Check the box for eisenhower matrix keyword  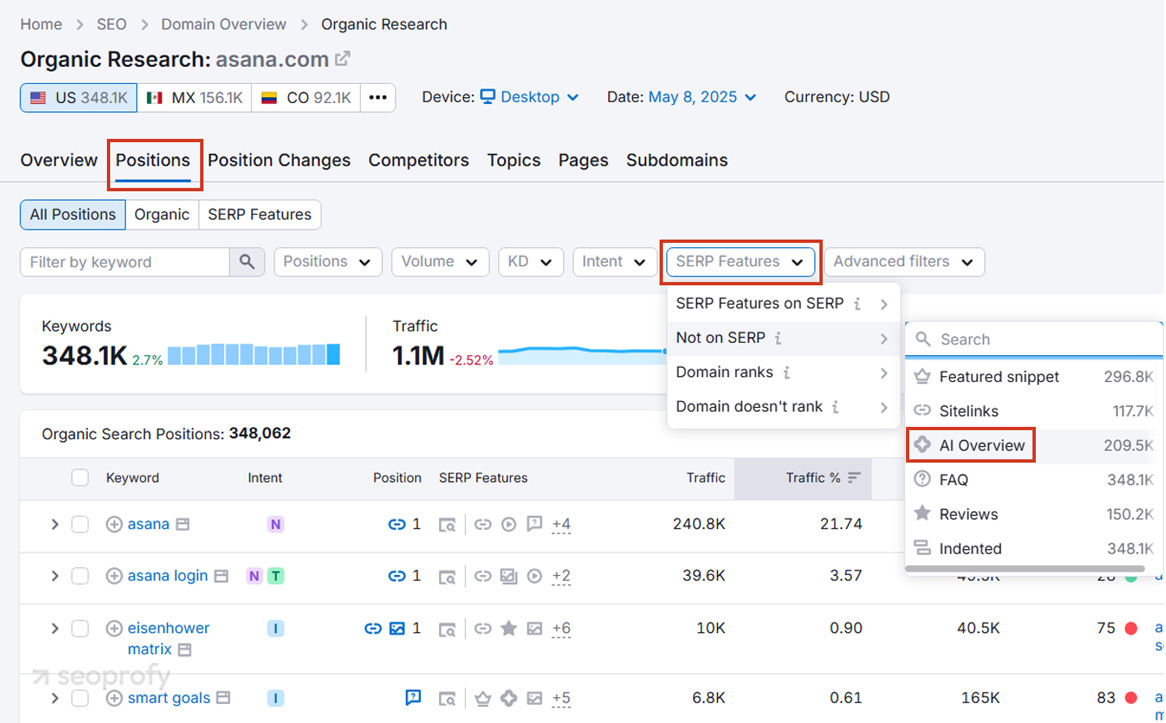pyautogui.click(x=80, y=629)
